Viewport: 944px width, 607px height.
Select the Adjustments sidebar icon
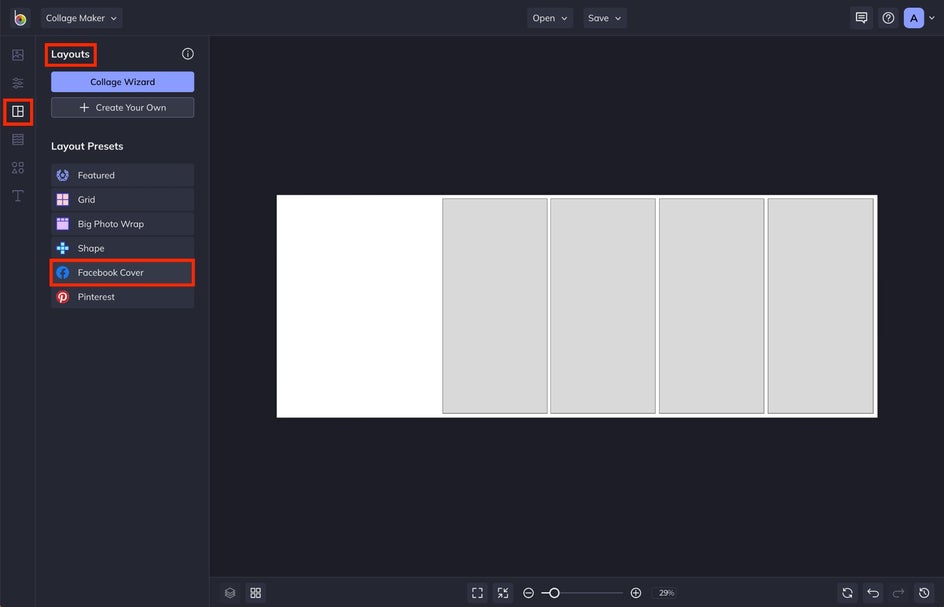click(17, 82)
